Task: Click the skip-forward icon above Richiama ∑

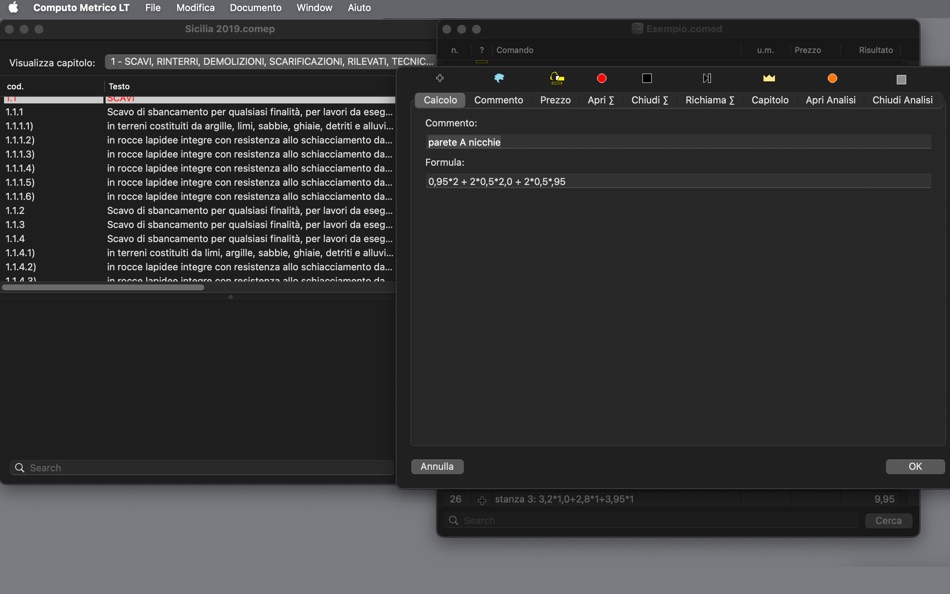Action: 707,78
